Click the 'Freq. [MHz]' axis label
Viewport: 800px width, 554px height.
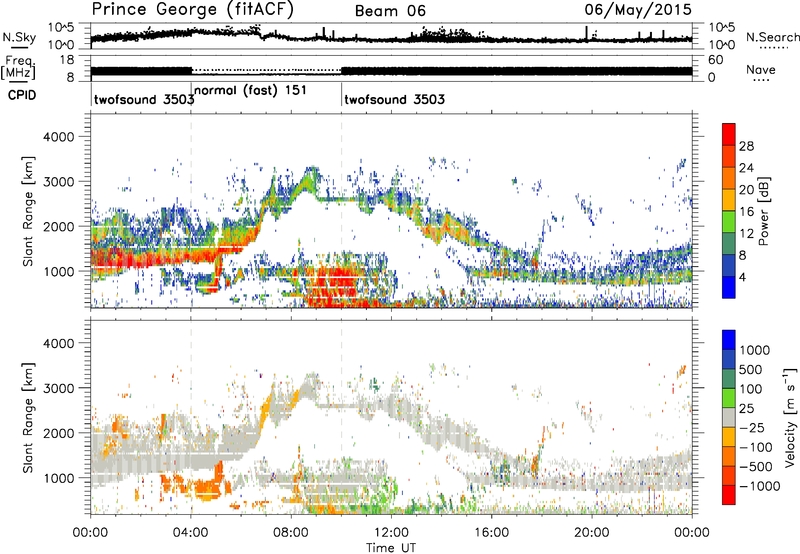[19, 67]
